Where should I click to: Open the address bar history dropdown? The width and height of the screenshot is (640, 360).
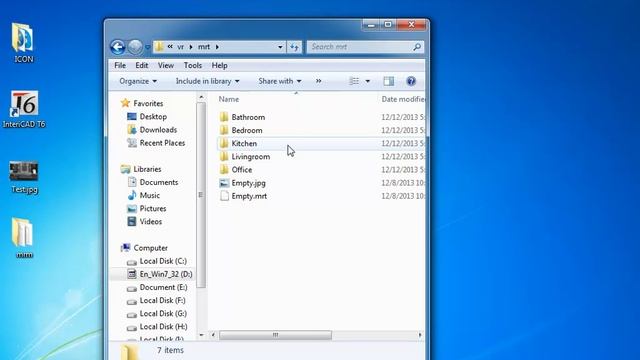[280, 47]
